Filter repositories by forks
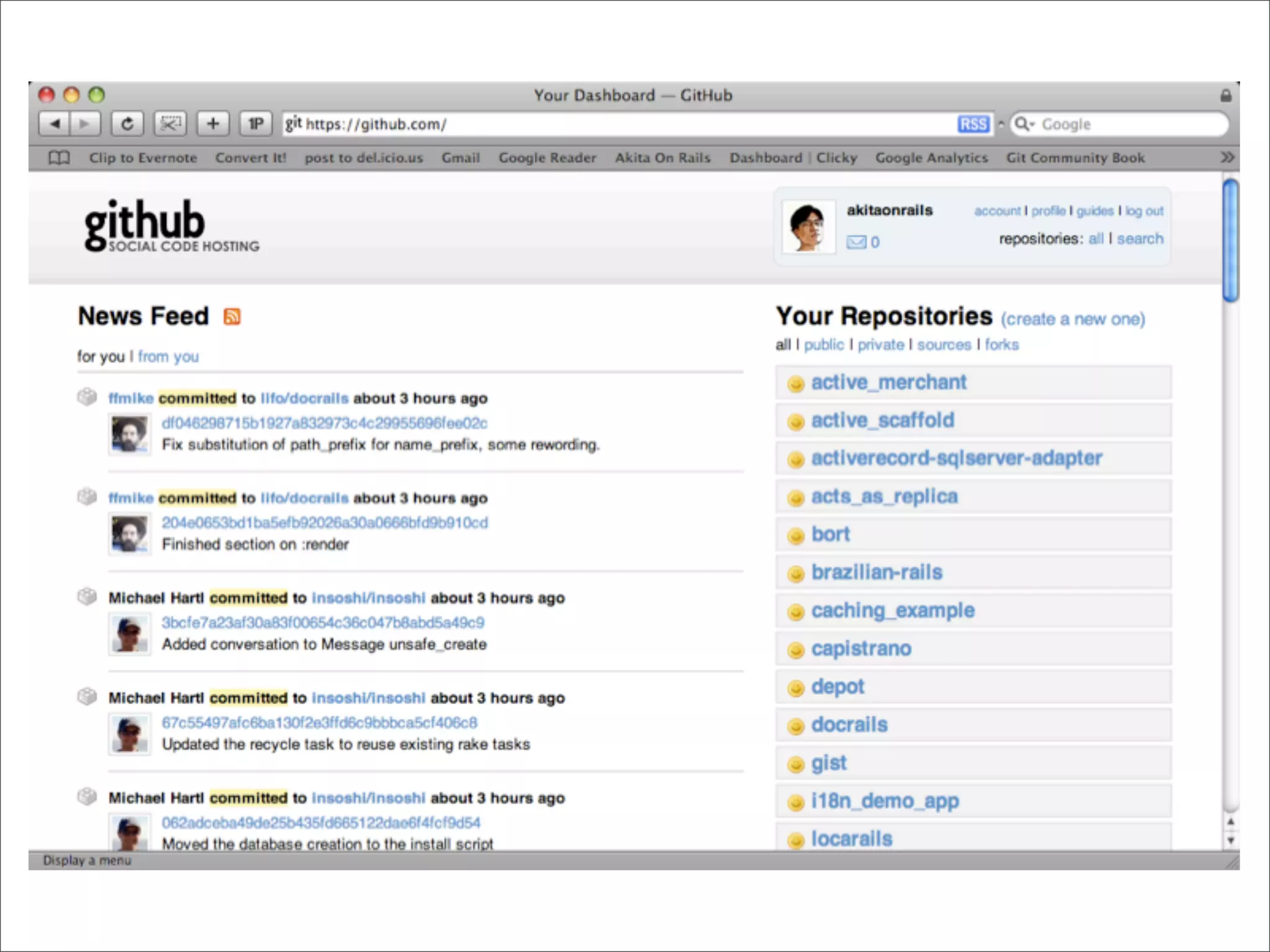1270x952 pixels. [1001, 345]
